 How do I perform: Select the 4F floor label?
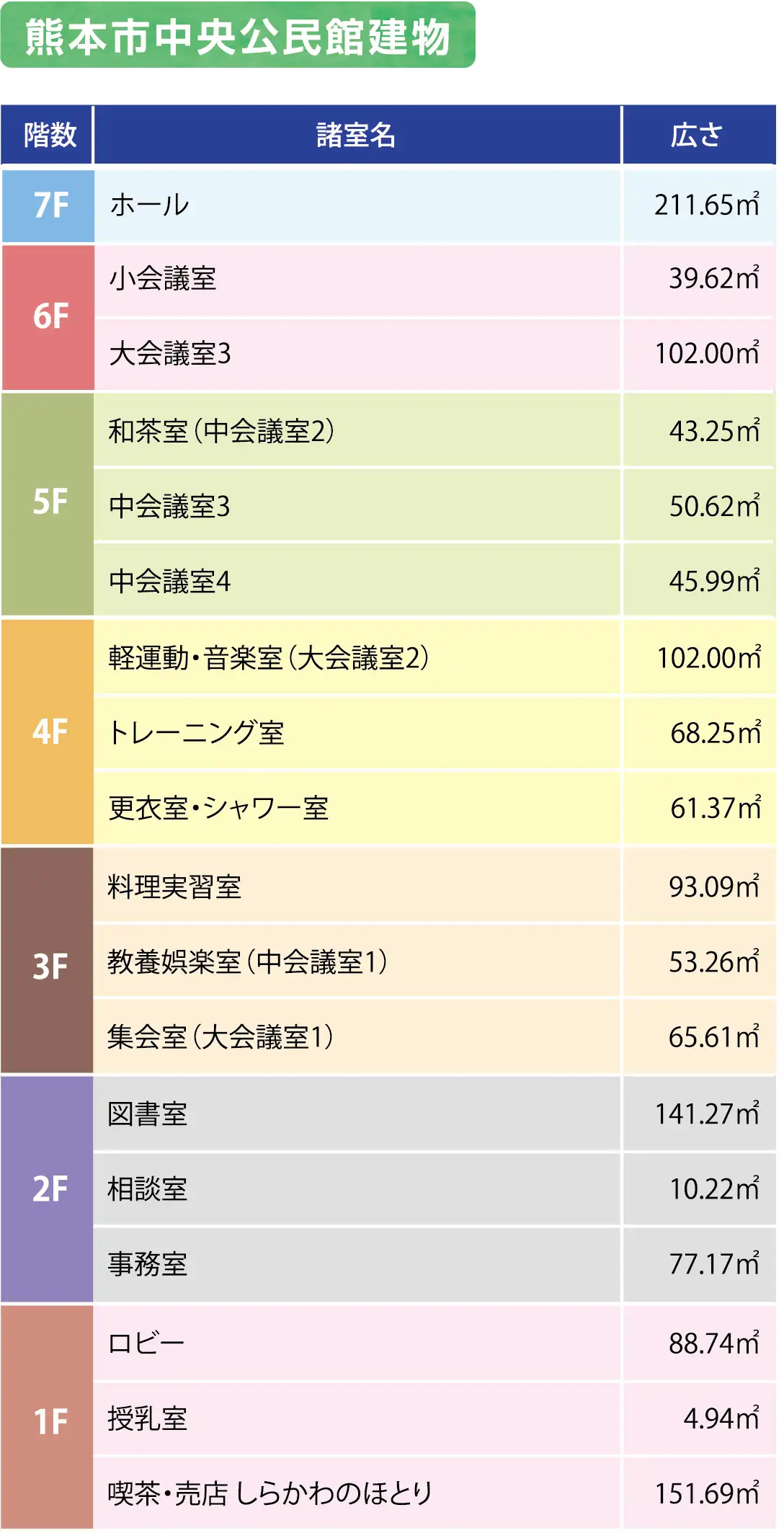coord(49,732)
